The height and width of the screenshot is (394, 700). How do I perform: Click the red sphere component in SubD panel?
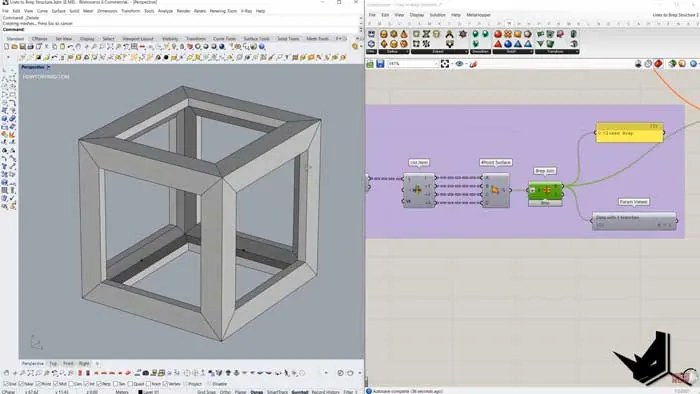(498, 34)
